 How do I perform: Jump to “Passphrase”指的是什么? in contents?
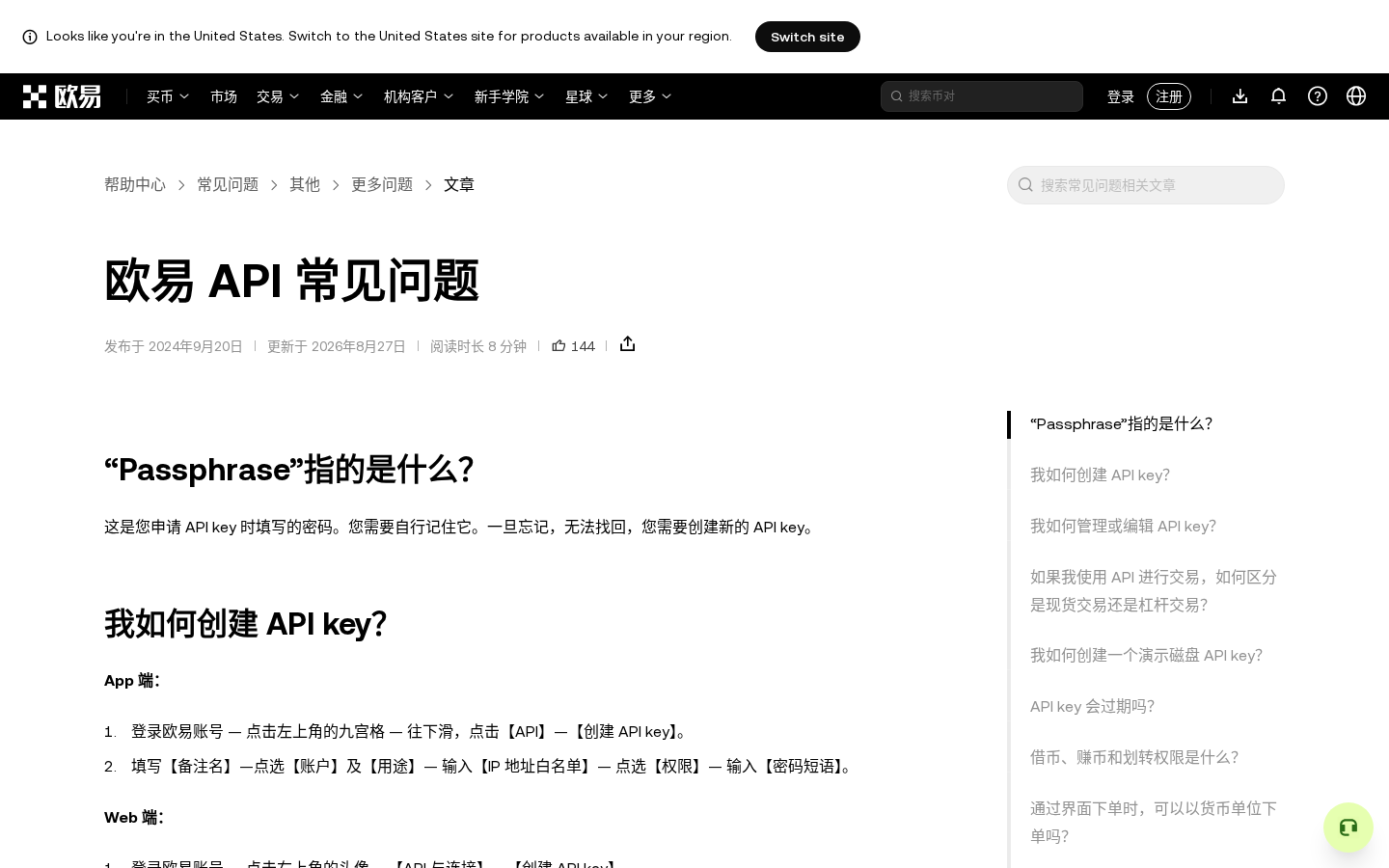(1121, 424)
